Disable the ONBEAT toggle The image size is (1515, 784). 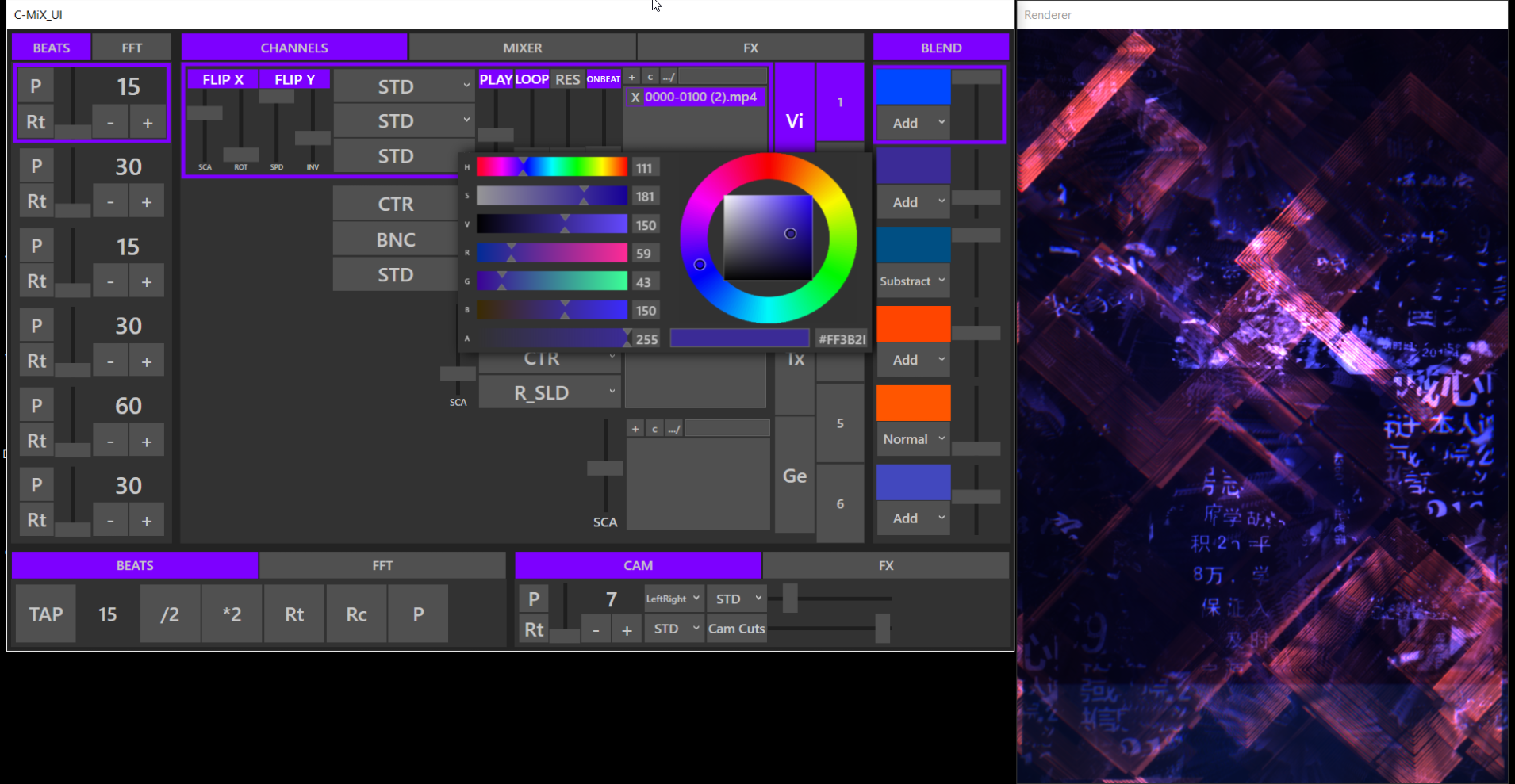pyautogui.click(x=604, y=79)
